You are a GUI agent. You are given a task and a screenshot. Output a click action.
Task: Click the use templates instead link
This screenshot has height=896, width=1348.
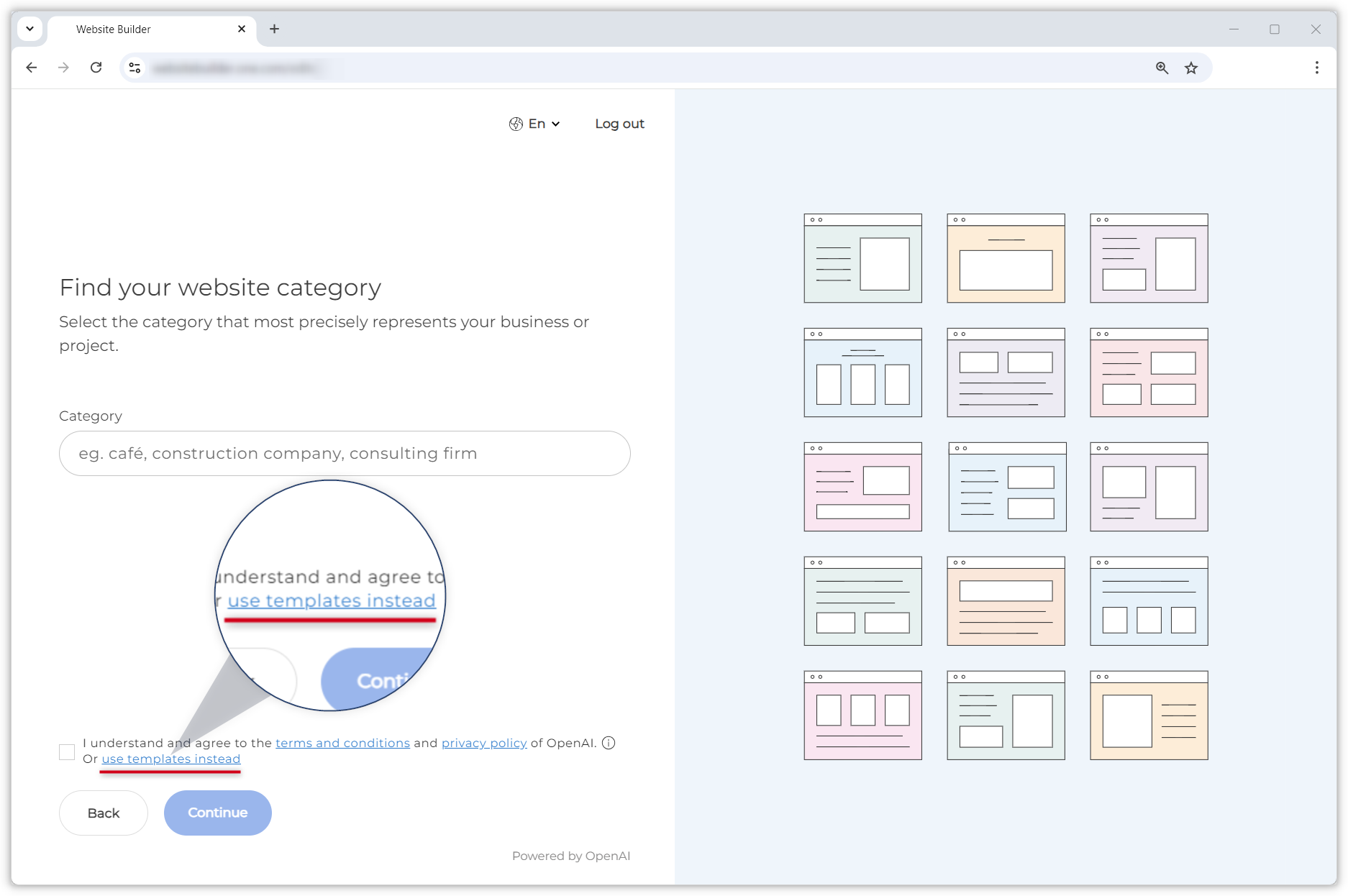(171, 759)
